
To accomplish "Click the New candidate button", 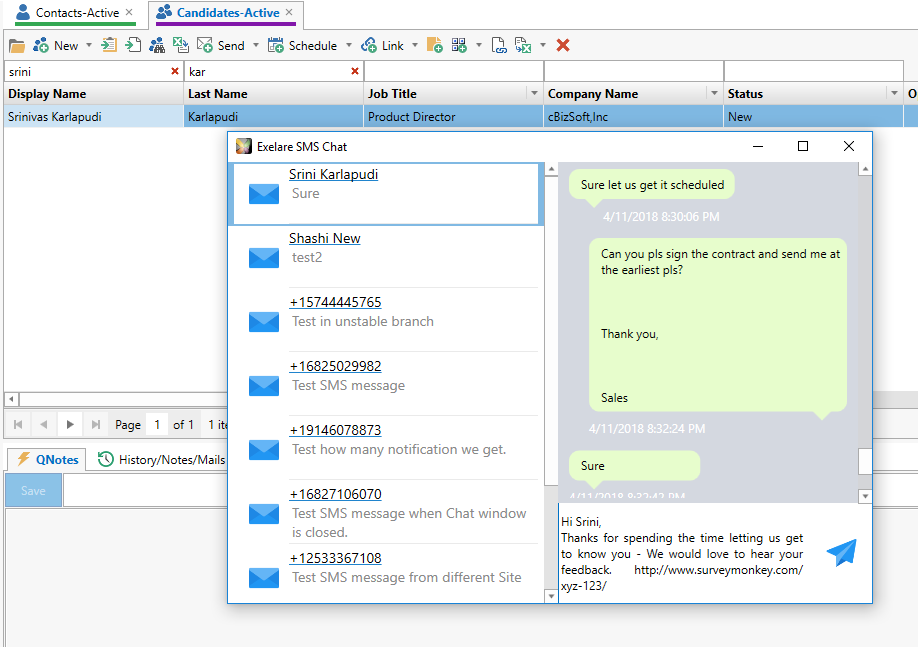I will (56, 46).
